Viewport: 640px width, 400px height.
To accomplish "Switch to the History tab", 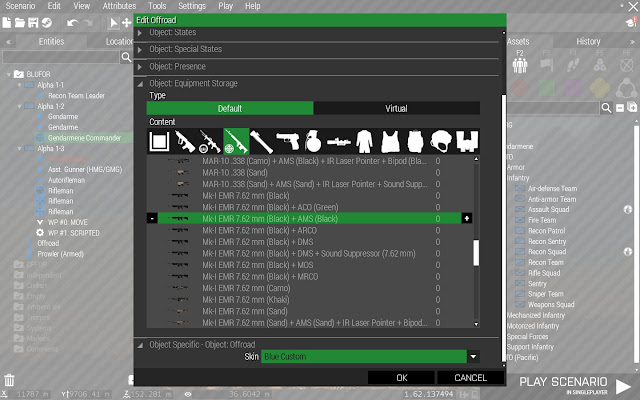I will 588,41.
